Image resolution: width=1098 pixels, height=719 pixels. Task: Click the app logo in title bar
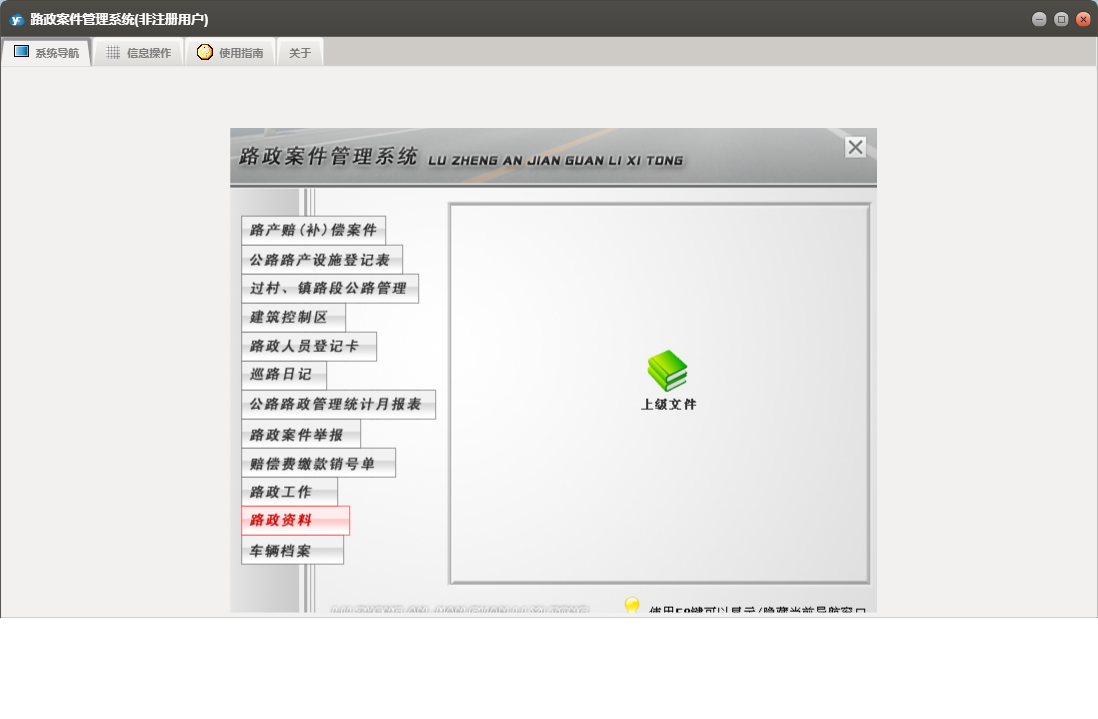coord(16,20)
